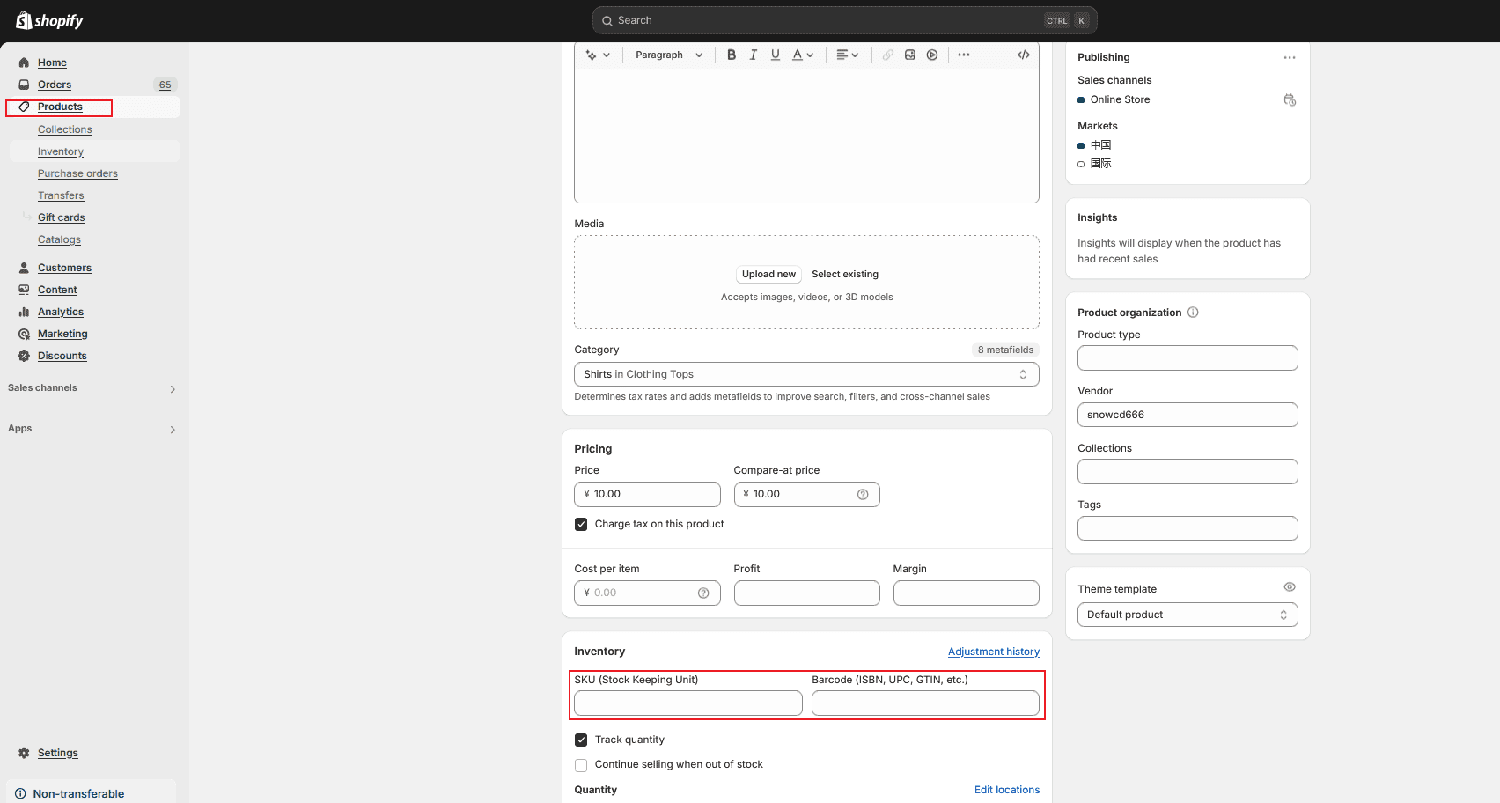Viewport: 1500px width, 803px height.
Task: Insert an image using the editor toolbar icon
Action: [x=909, y=55]
